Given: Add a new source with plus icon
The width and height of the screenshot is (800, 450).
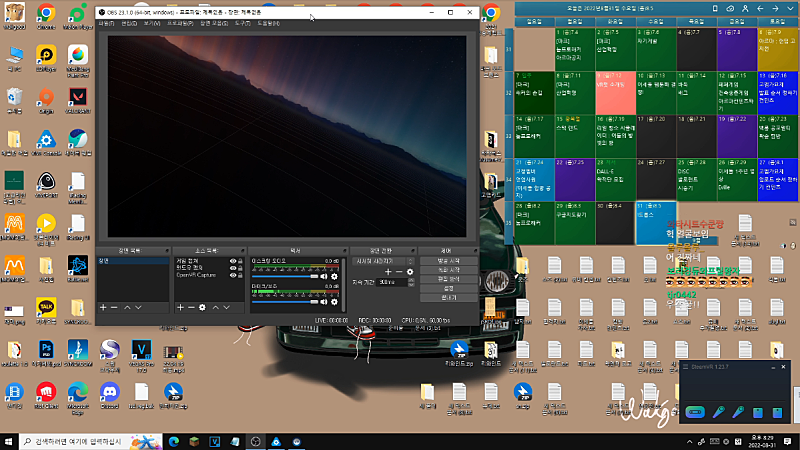Looking at the screenshot, I should (180, 307).
